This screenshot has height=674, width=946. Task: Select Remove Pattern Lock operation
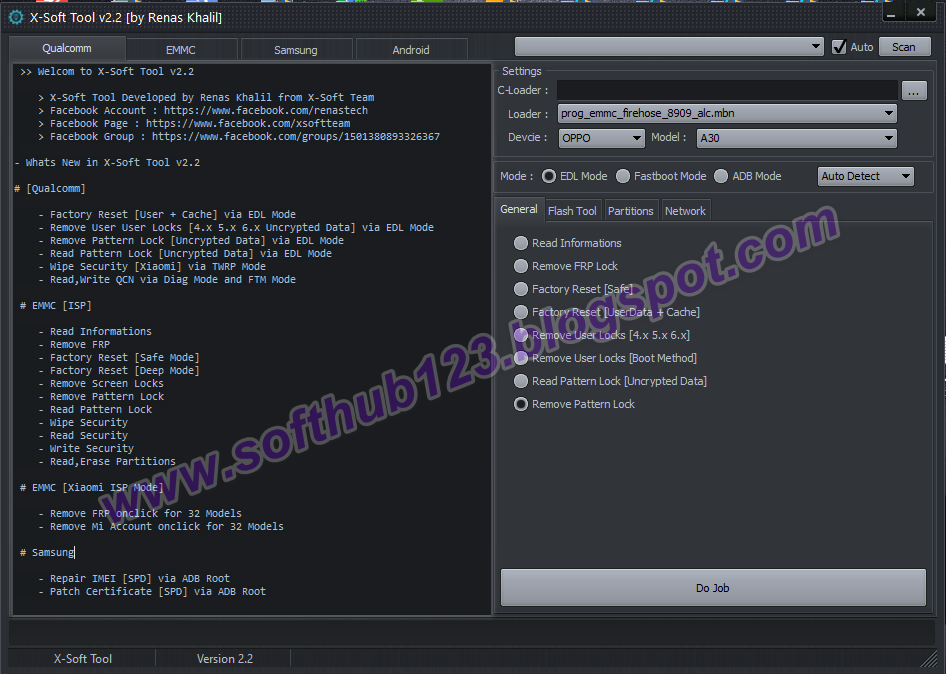click(521, 404)
